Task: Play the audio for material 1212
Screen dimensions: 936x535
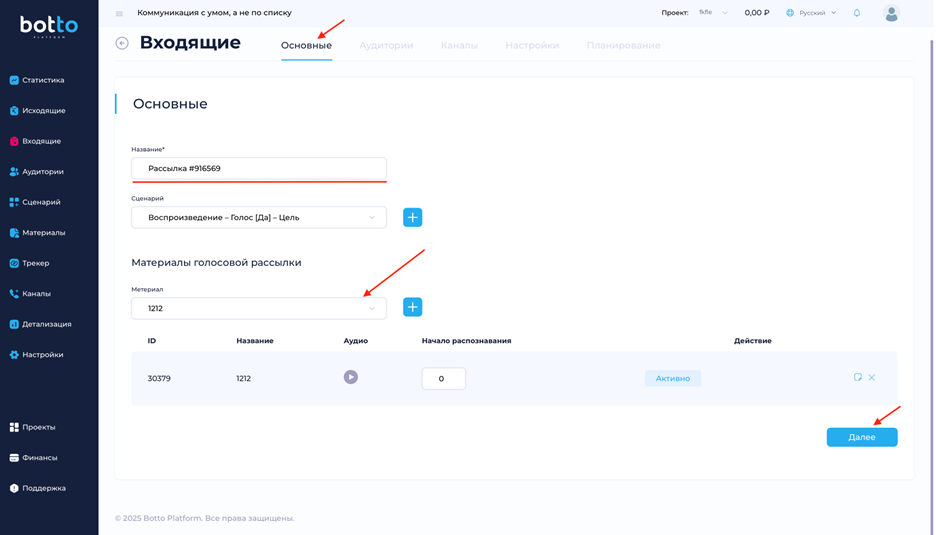Action: coord(351,377)
